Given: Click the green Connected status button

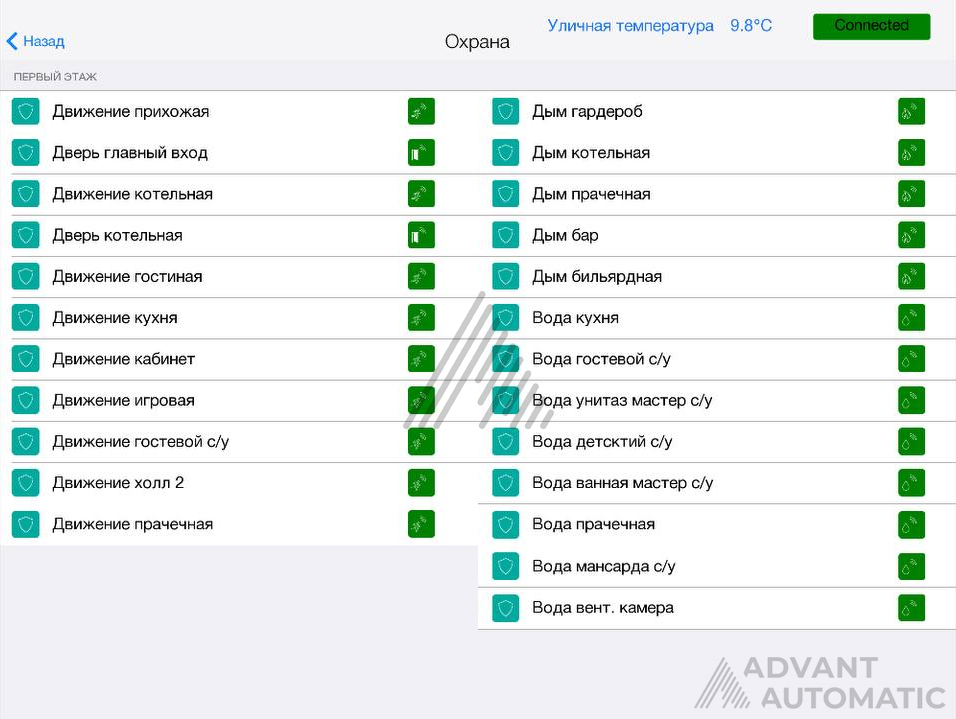Looking at the screenshot, I should 871,26.
